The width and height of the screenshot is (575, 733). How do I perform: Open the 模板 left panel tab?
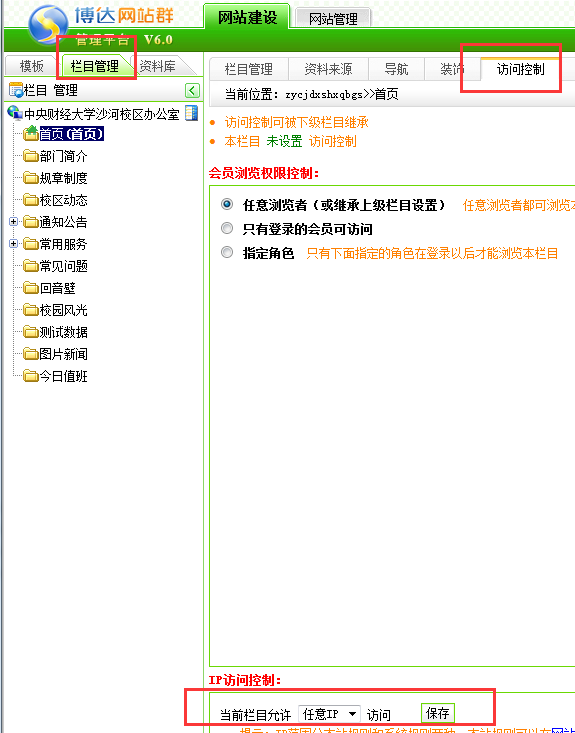[x=31, y=66]
